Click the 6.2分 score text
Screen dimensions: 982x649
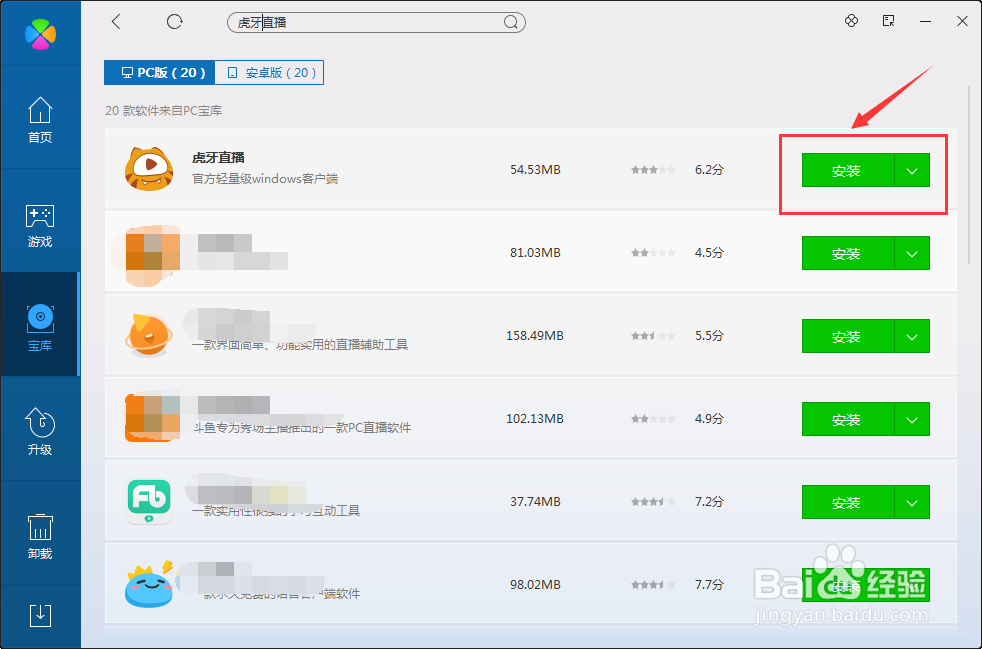tap(709, 170)
